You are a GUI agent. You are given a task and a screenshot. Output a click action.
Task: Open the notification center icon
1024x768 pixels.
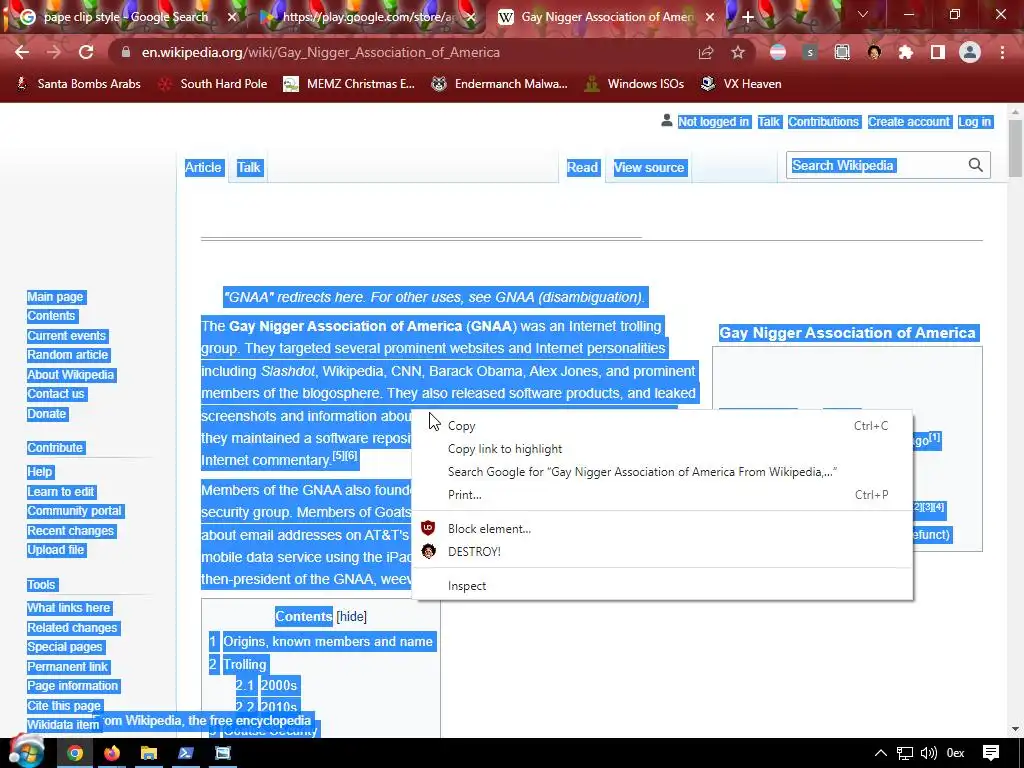[991, 753]
